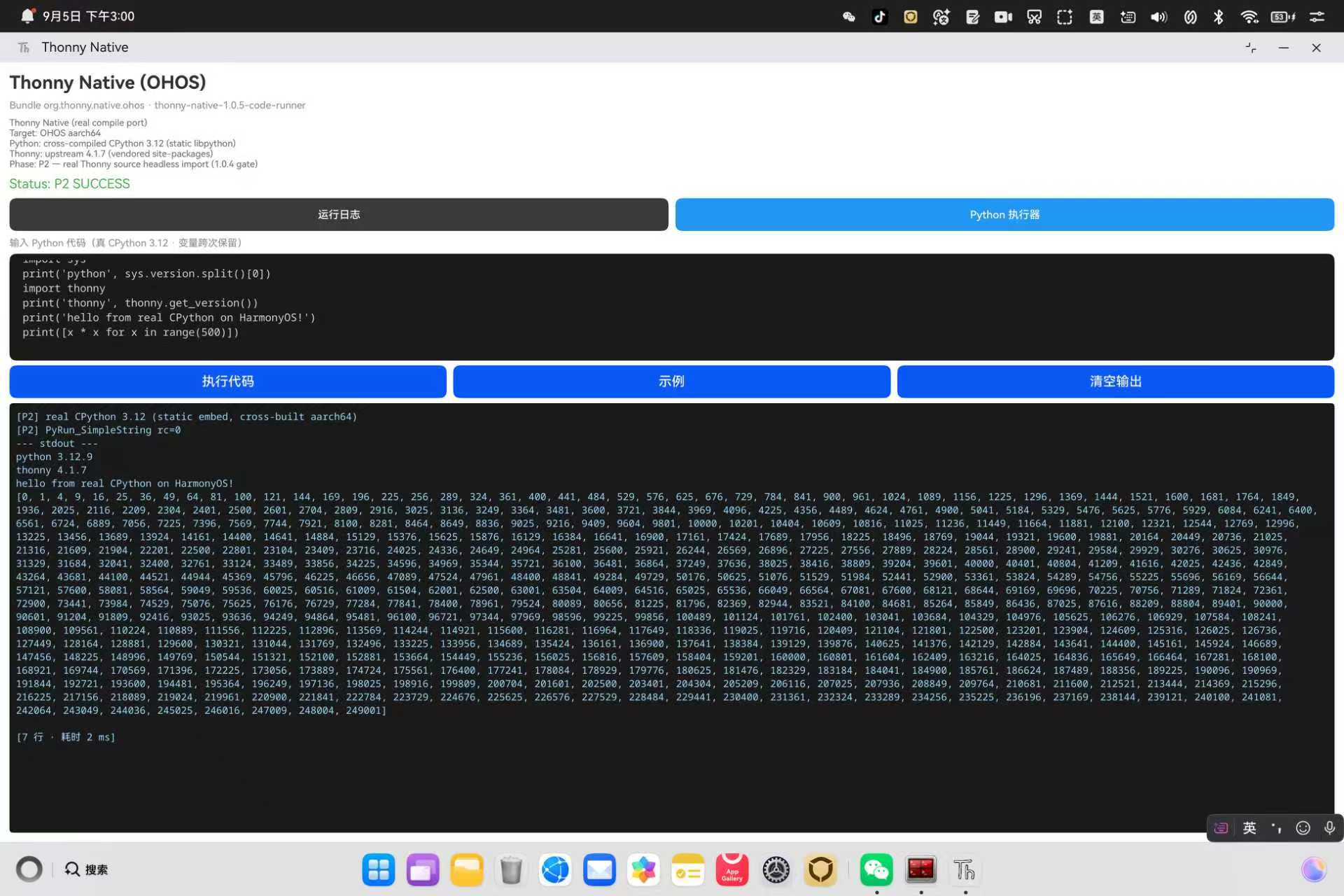Switch to Thonny icon in dock
This screenshot has height=896, width=1344.
click(965, 870)
